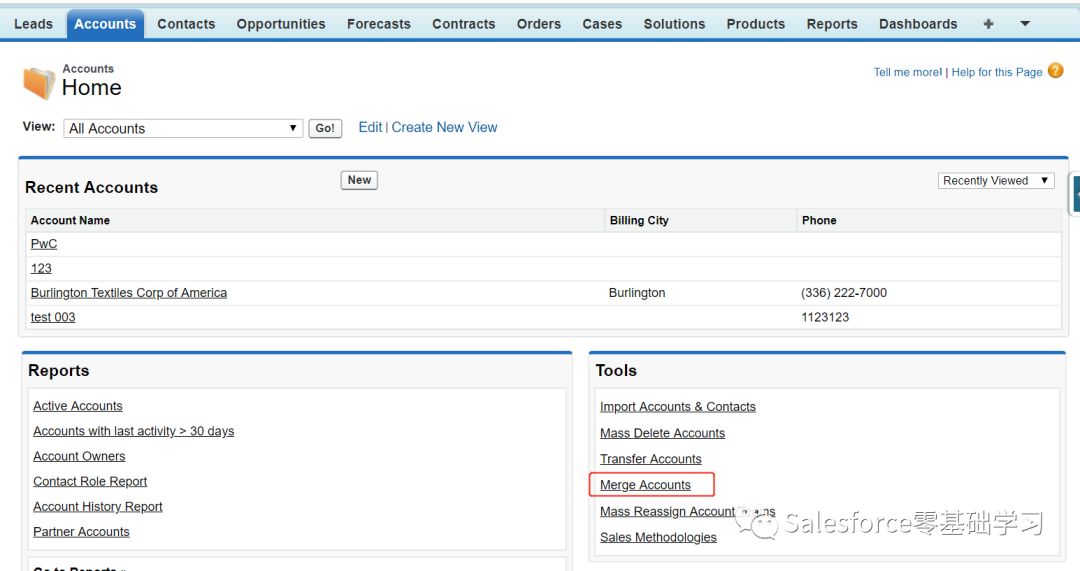Open the Contact Role Report
The image size is (1080, 571).
point(90,481)
